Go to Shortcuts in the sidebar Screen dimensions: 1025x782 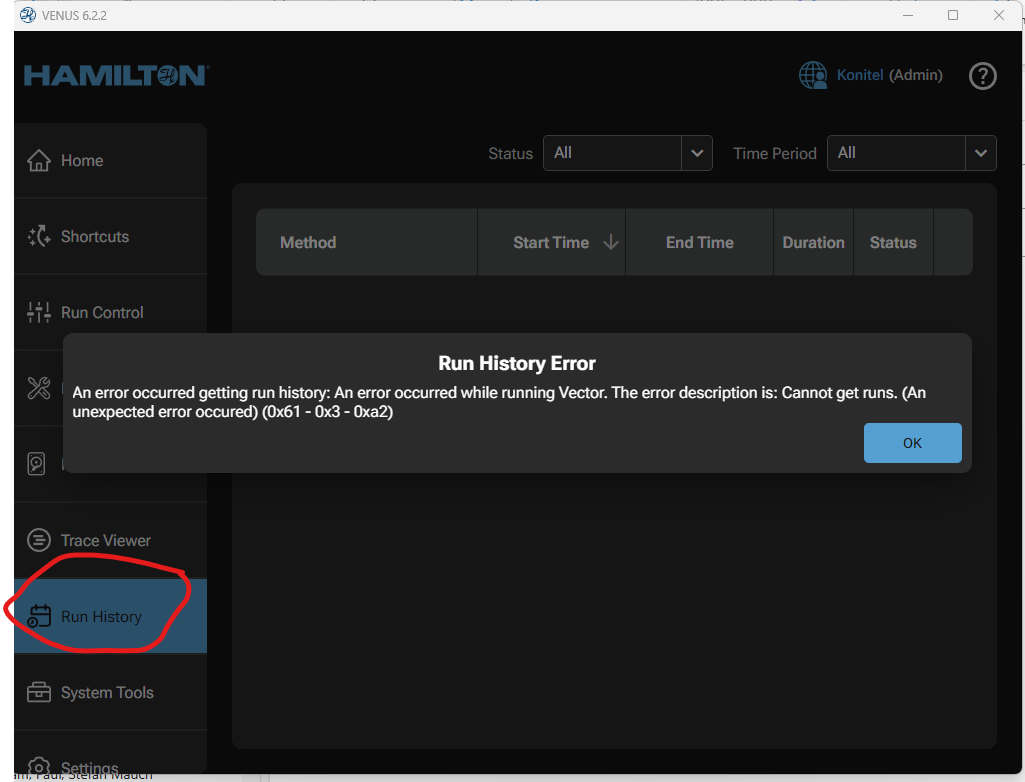pos(110,236)
